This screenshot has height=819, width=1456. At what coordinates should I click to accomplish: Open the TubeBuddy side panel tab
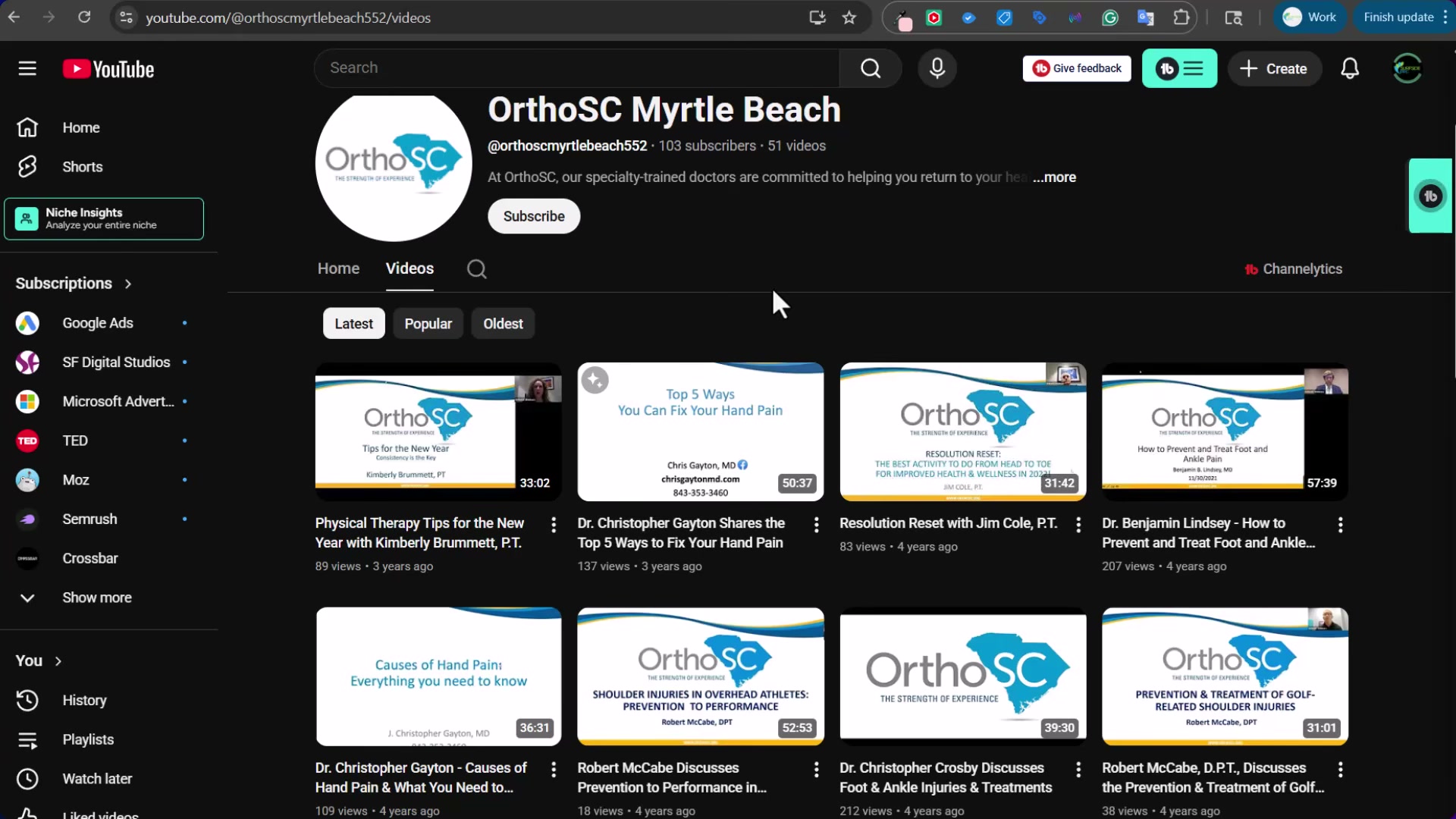coord(1430,196)
